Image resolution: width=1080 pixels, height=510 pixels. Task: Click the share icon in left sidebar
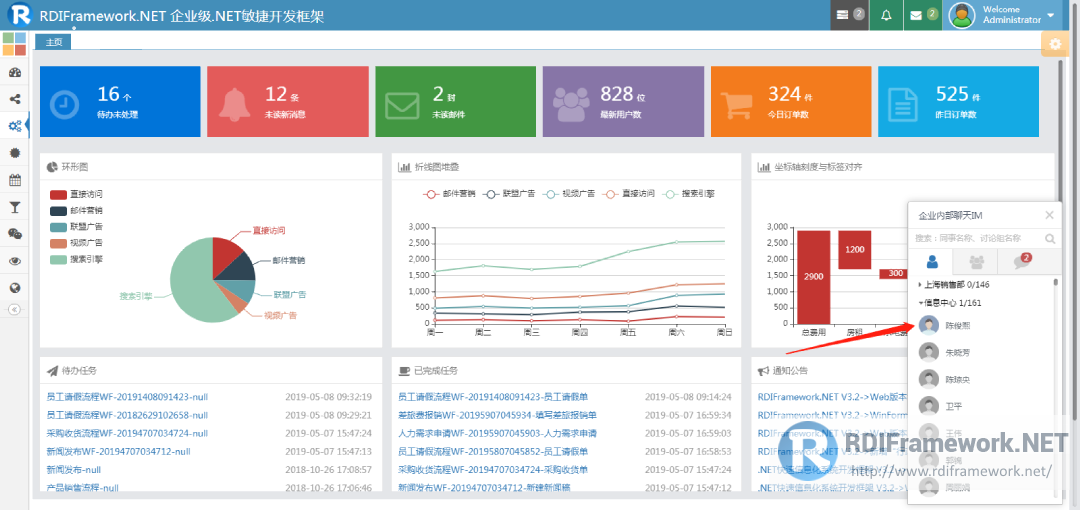pos(14,99)
